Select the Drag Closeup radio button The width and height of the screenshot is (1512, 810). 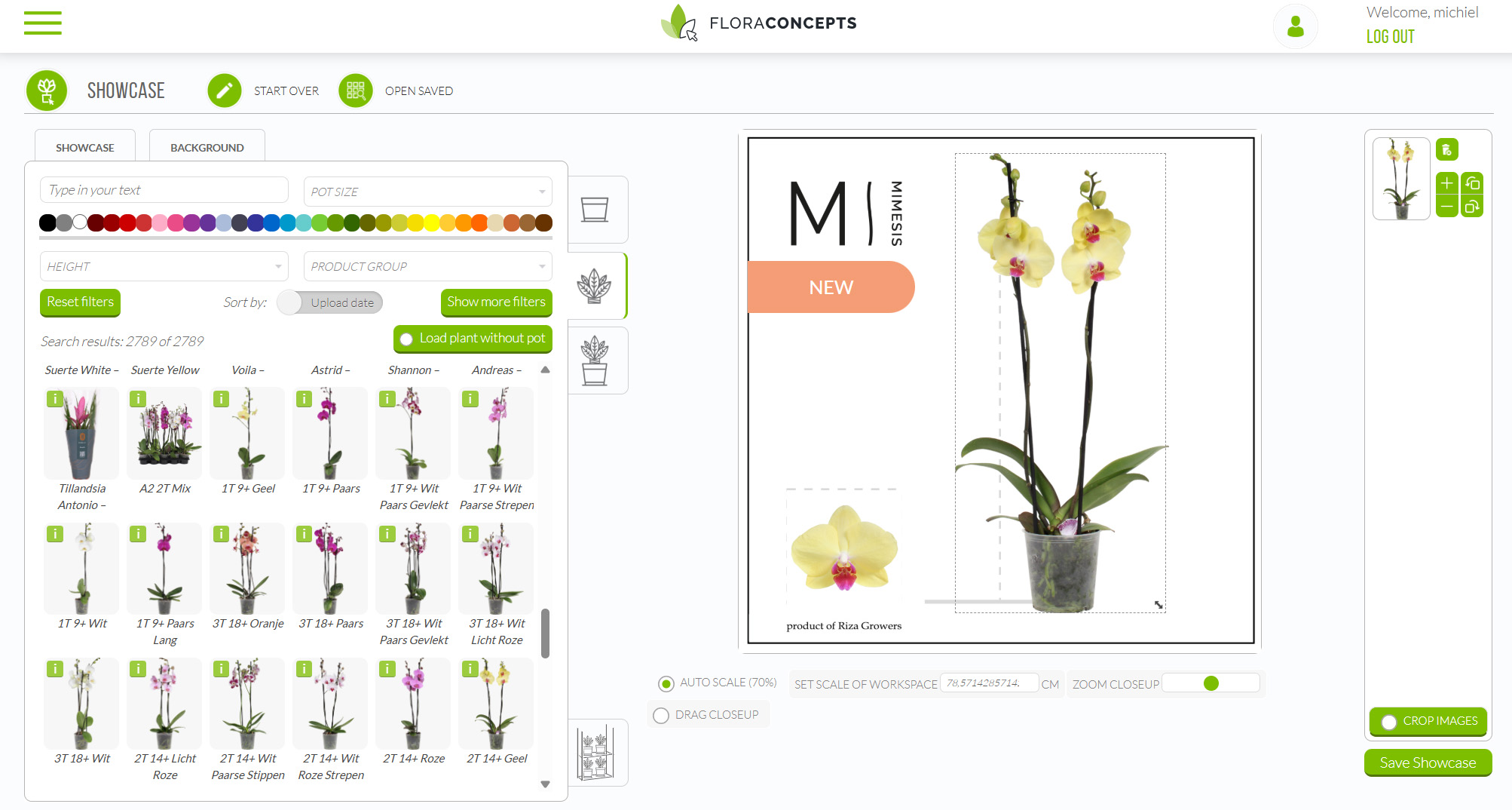[661, 716]
